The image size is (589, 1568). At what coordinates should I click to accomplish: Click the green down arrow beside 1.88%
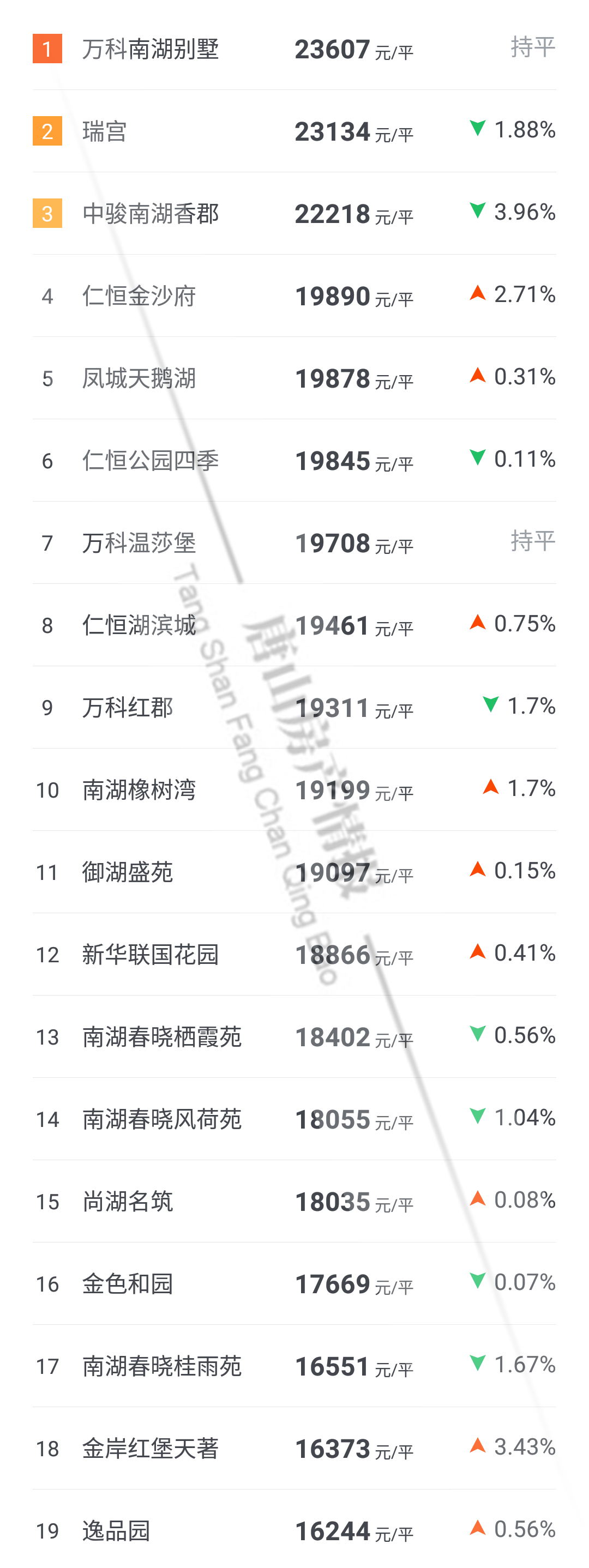pos(478,129)
